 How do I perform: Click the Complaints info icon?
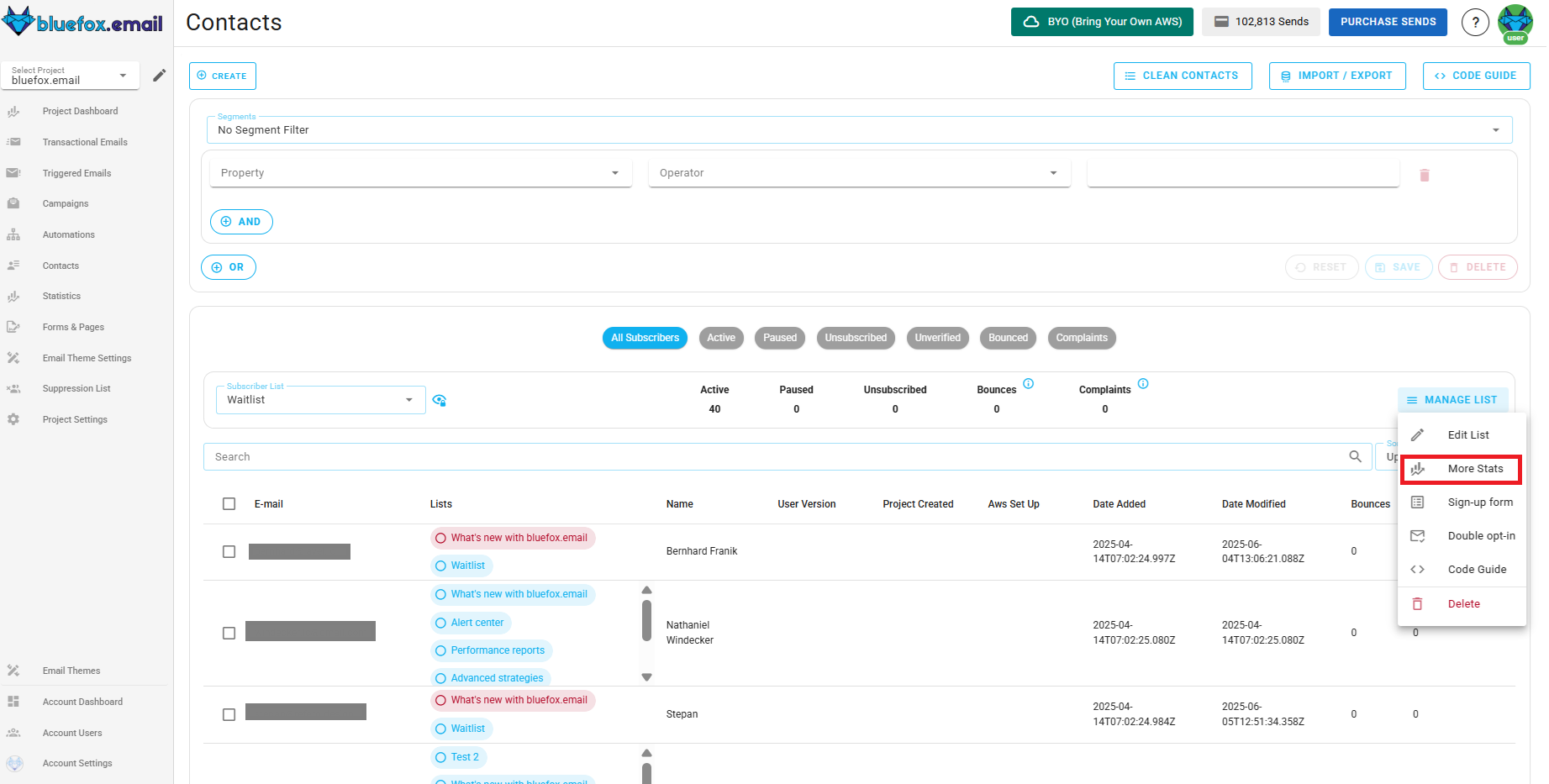coord(1142,384)
